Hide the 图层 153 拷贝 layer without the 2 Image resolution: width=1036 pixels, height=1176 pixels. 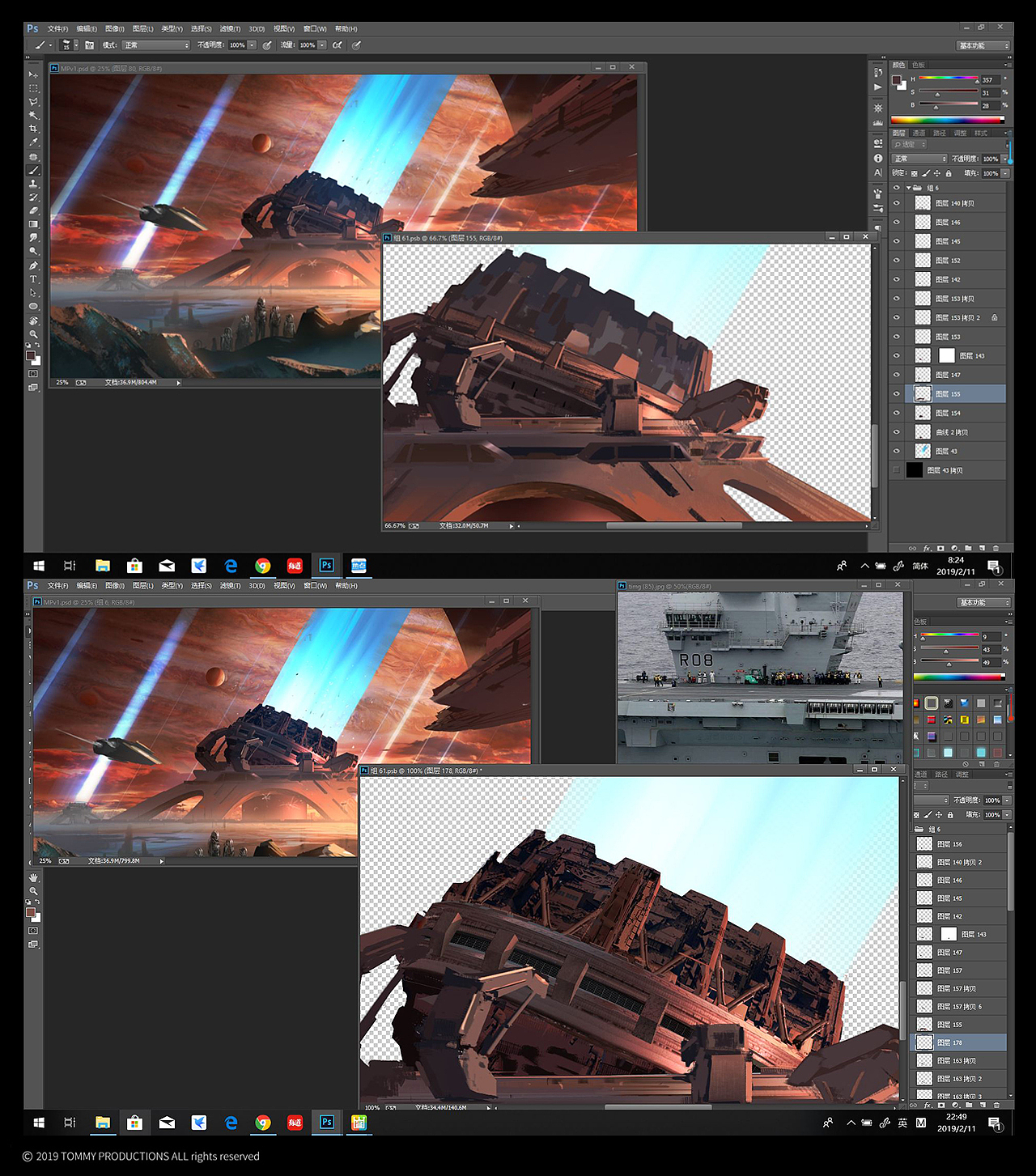coord(896,299)
